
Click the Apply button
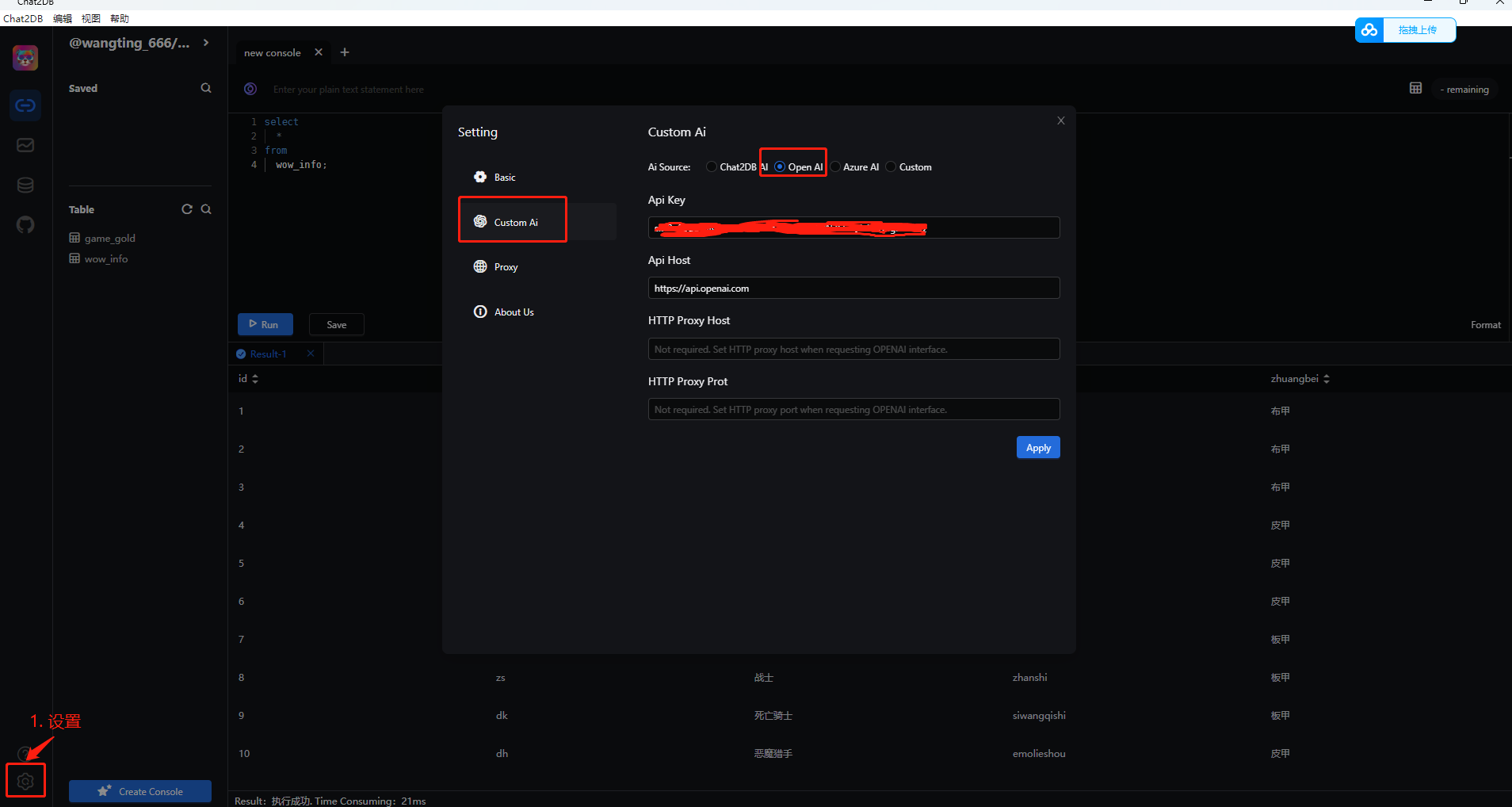1038,447
